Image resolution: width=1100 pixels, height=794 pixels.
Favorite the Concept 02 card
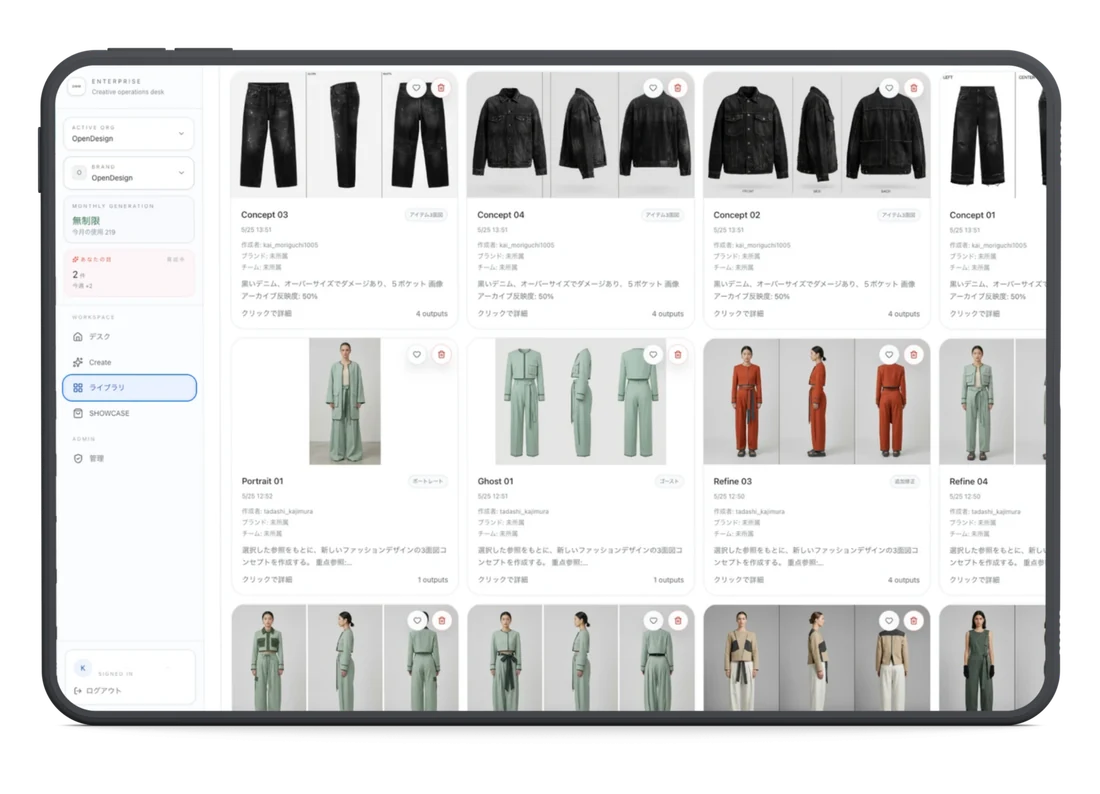coord(889,88)
